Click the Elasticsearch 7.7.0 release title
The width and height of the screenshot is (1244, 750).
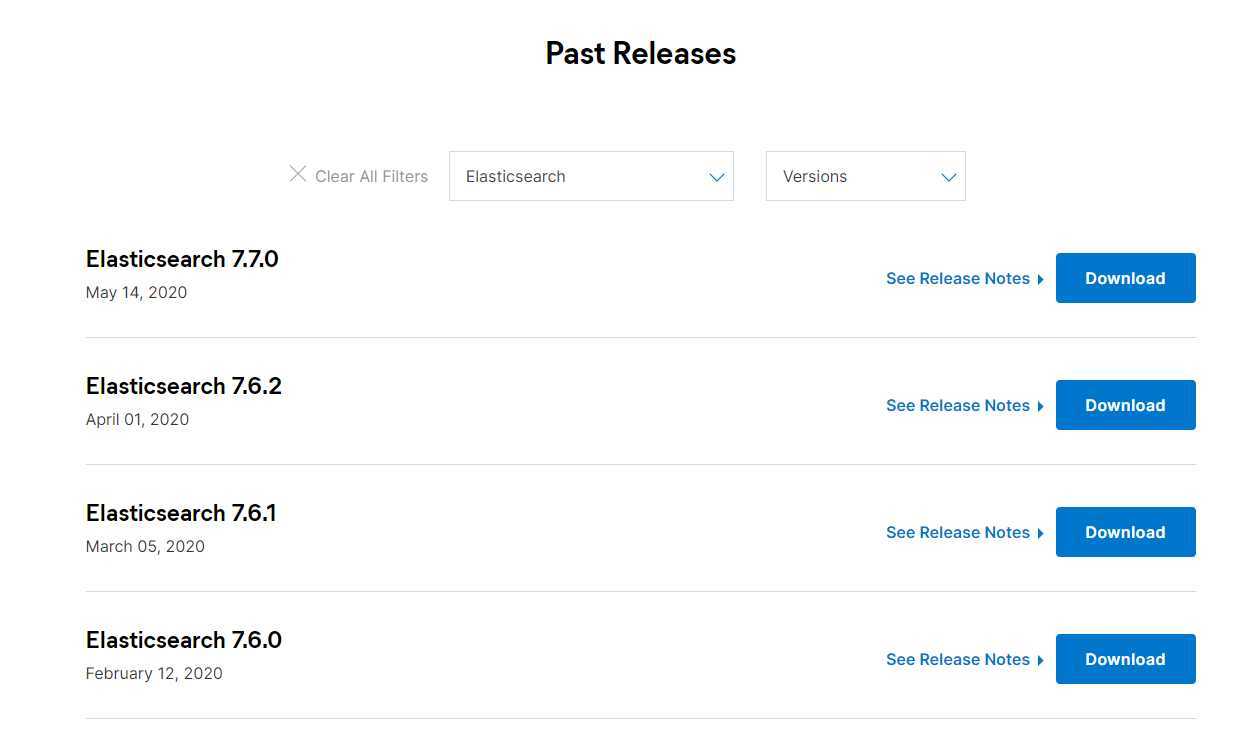point(182,259)
